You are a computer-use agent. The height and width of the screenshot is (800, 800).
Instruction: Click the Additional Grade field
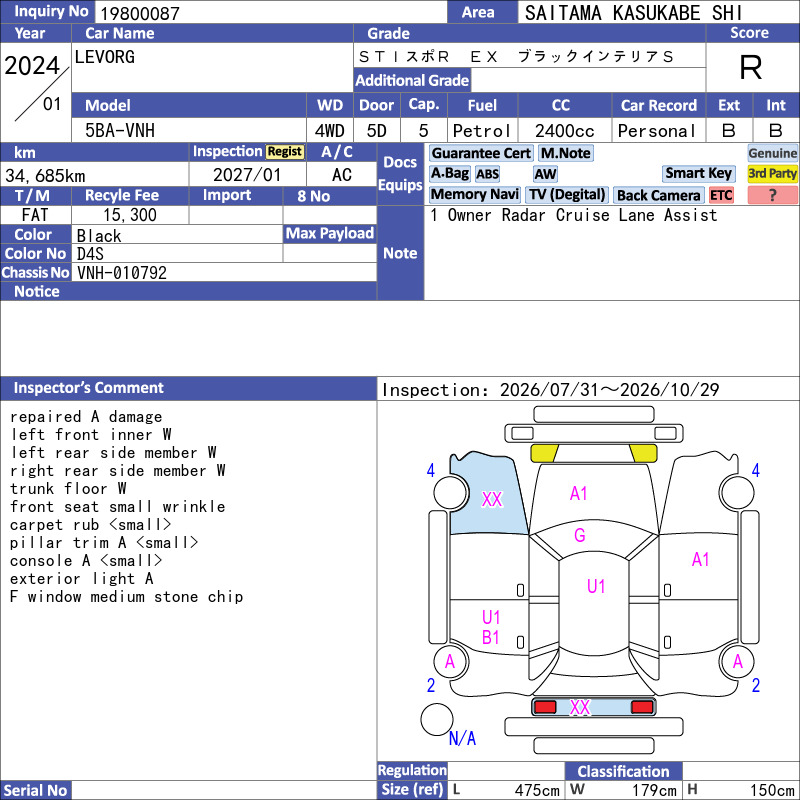point(588,80)
